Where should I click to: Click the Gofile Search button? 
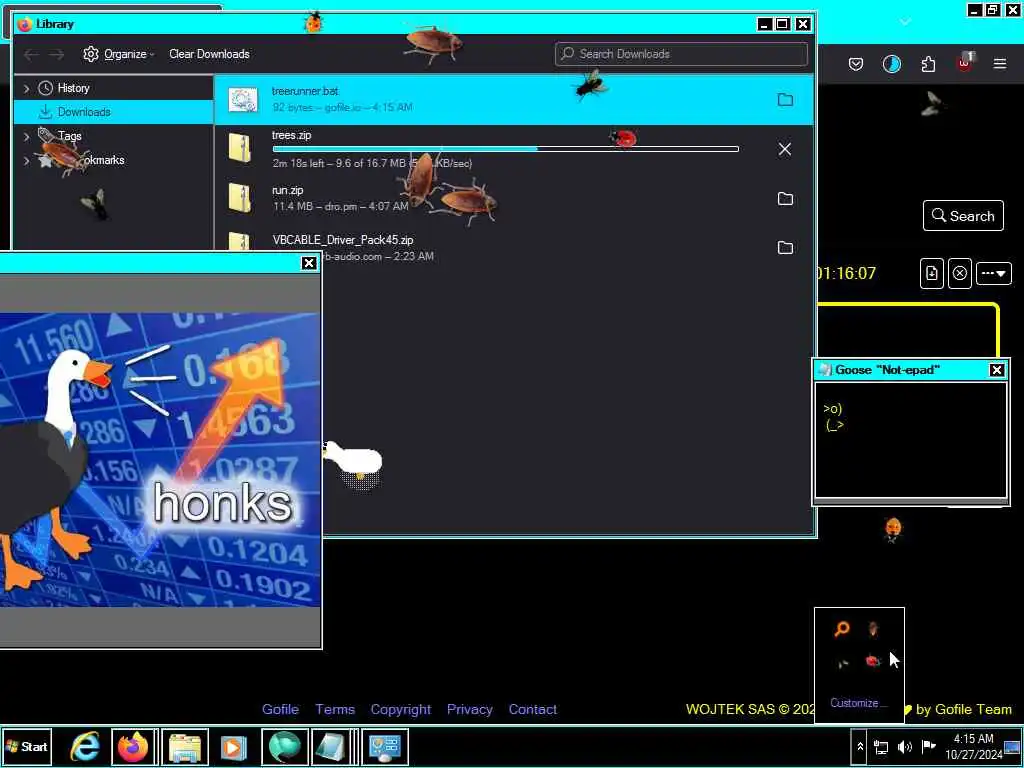(x=963, y=216)
